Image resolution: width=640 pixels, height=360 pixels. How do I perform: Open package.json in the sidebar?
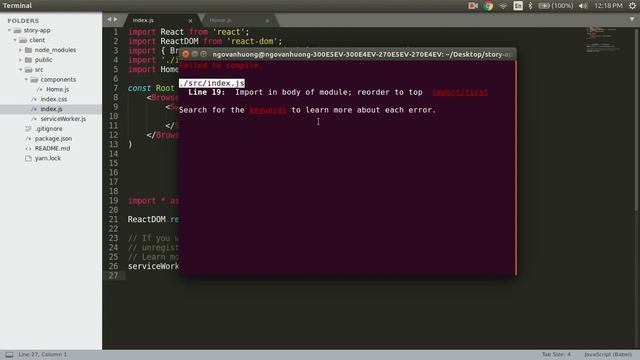pyautogui.click(x=53, y=138)
